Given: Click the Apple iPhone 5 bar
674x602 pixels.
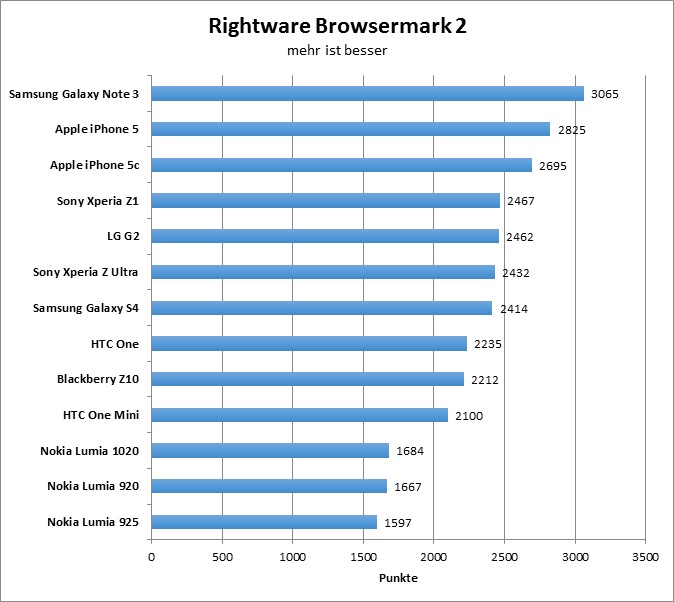Looking at the screenshot, I should (351, 129).
